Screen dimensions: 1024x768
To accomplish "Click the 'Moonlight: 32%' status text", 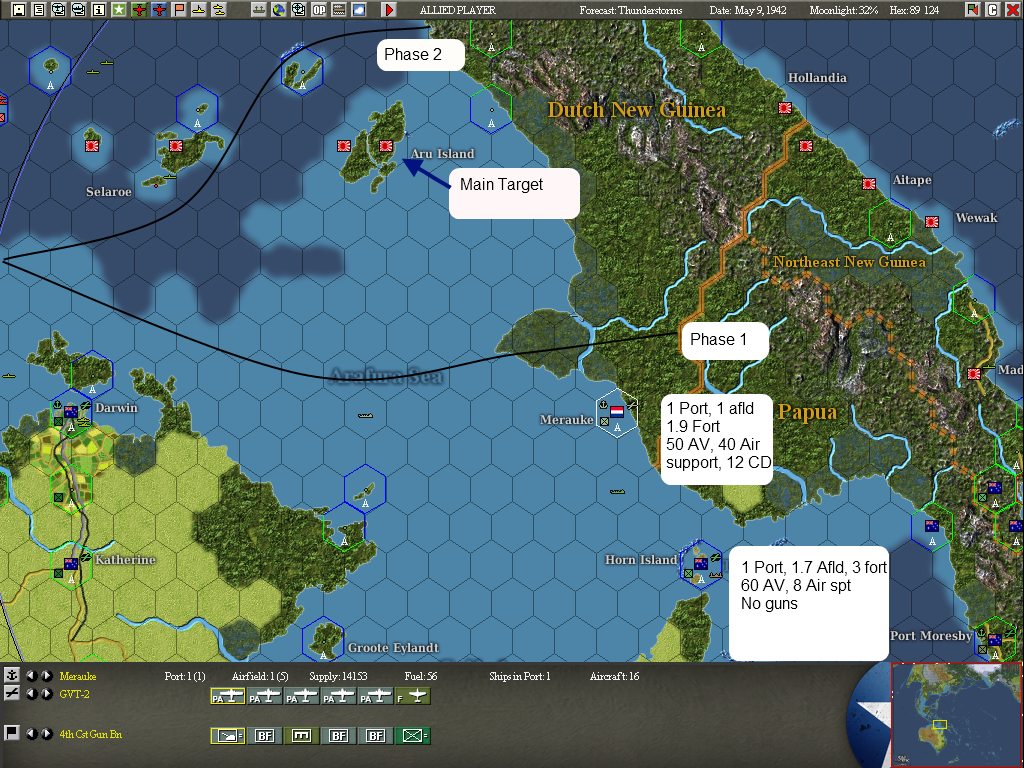I will [x=843, y=10].
